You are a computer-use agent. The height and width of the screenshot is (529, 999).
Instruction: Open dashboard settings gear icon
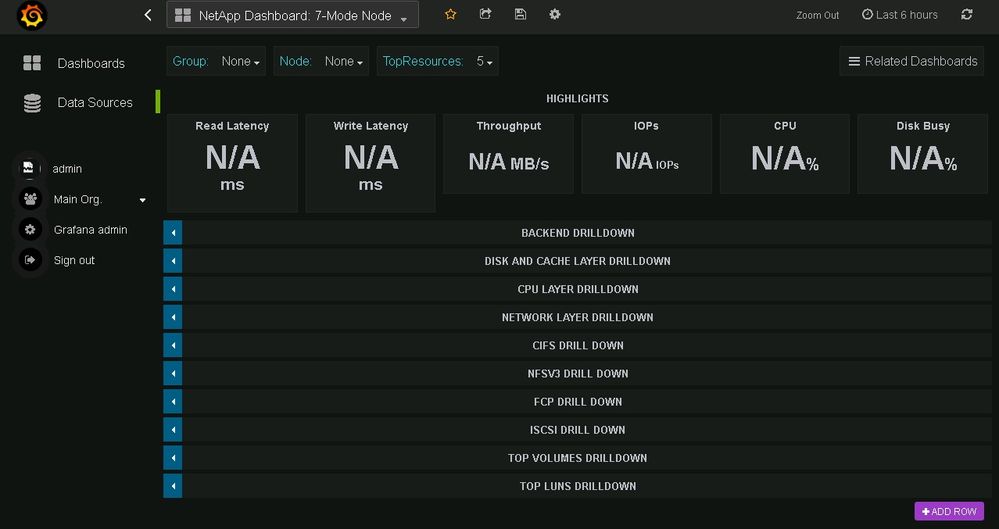(x=555, y=15)
